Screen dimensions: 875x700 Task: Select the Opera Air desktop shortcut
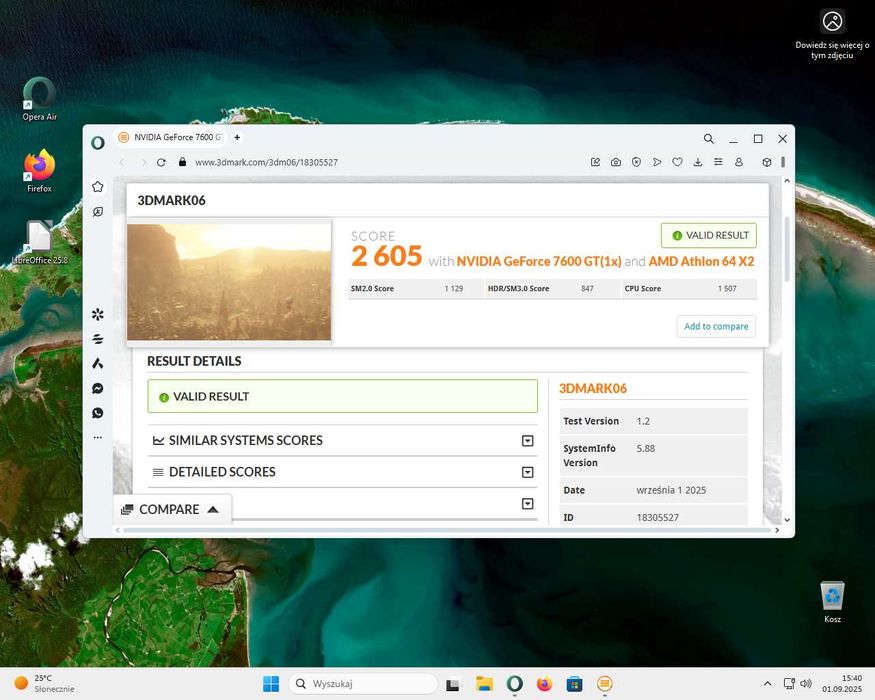click(39, 99)
